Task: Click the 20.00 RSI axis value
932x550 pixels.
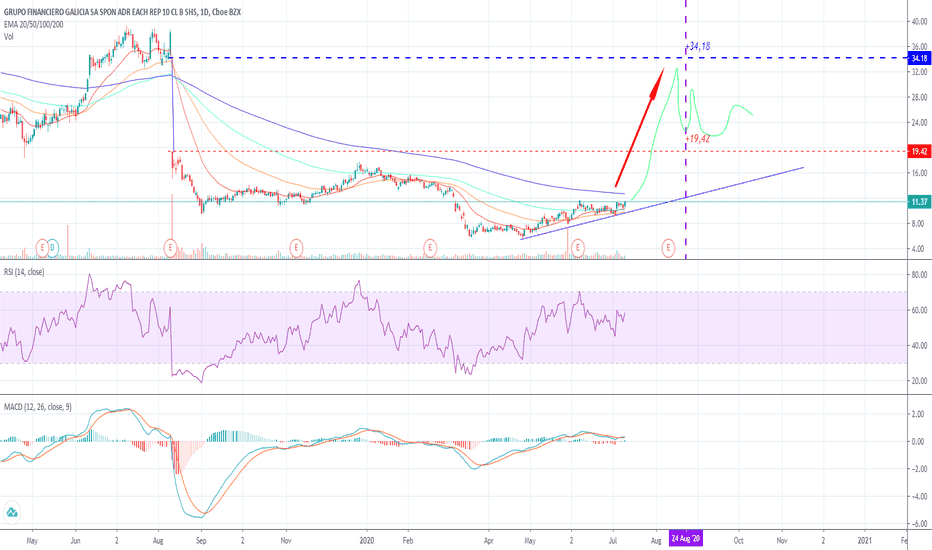Action: (x=919, y=381)
